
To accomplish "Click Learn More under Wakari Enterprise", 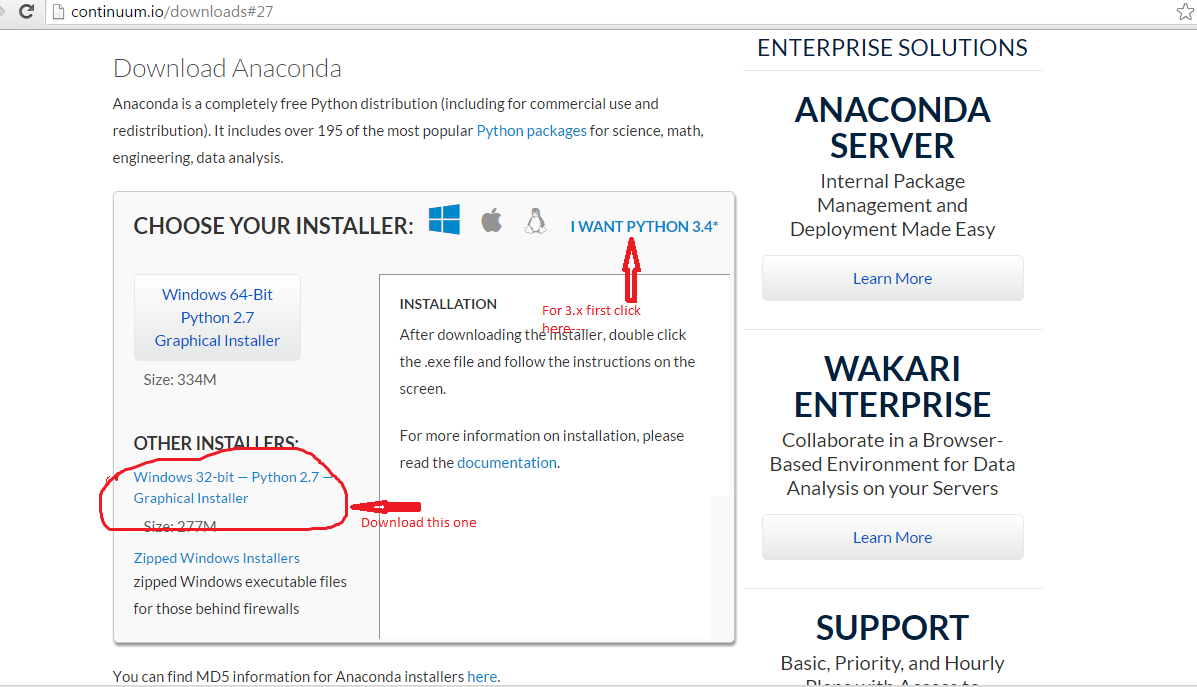I will pyautogui.click(x=892, y=537).
